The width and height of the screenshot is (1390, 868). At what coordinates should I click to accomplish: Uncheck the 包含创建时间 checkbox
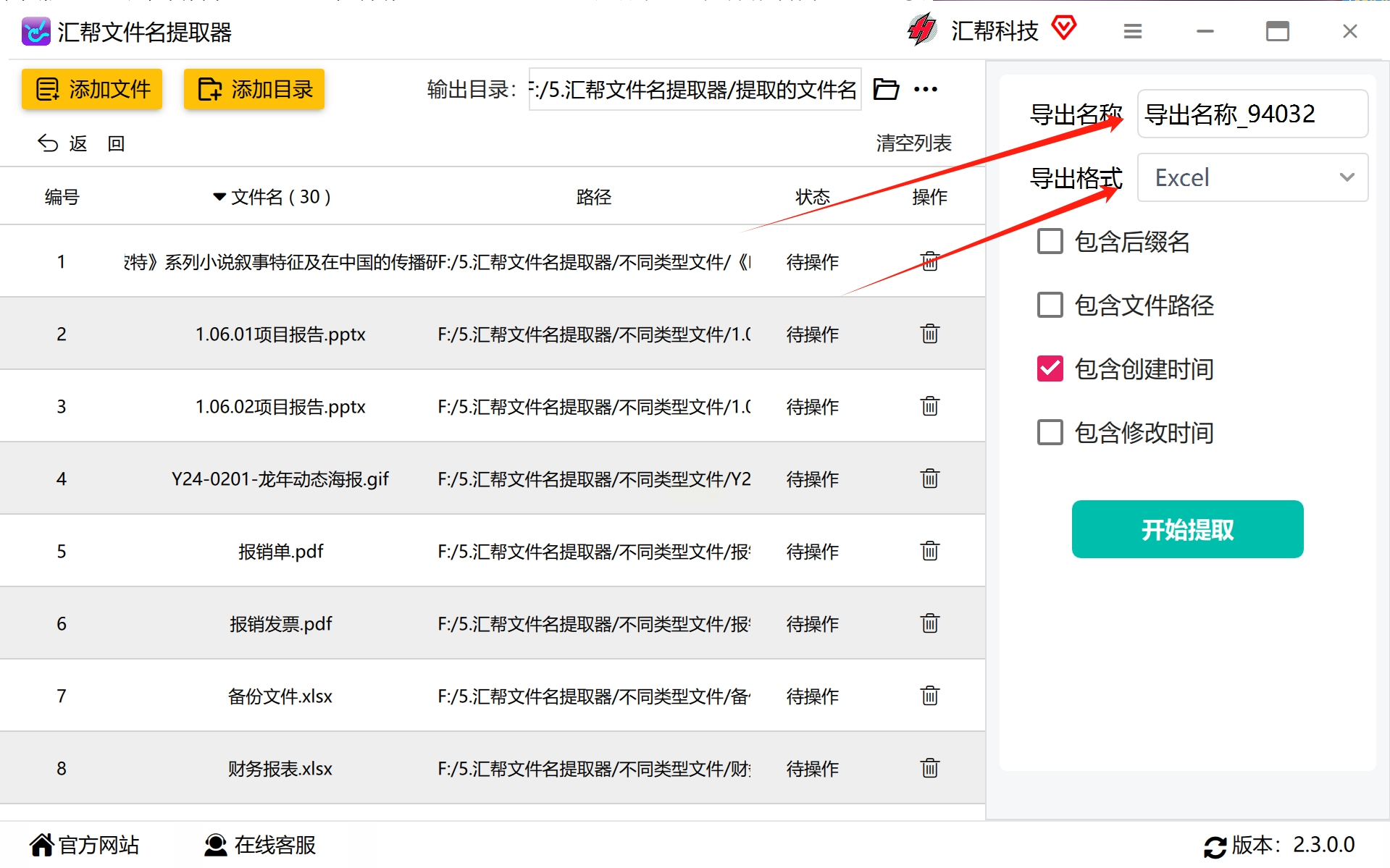[x=1050, y=368]
